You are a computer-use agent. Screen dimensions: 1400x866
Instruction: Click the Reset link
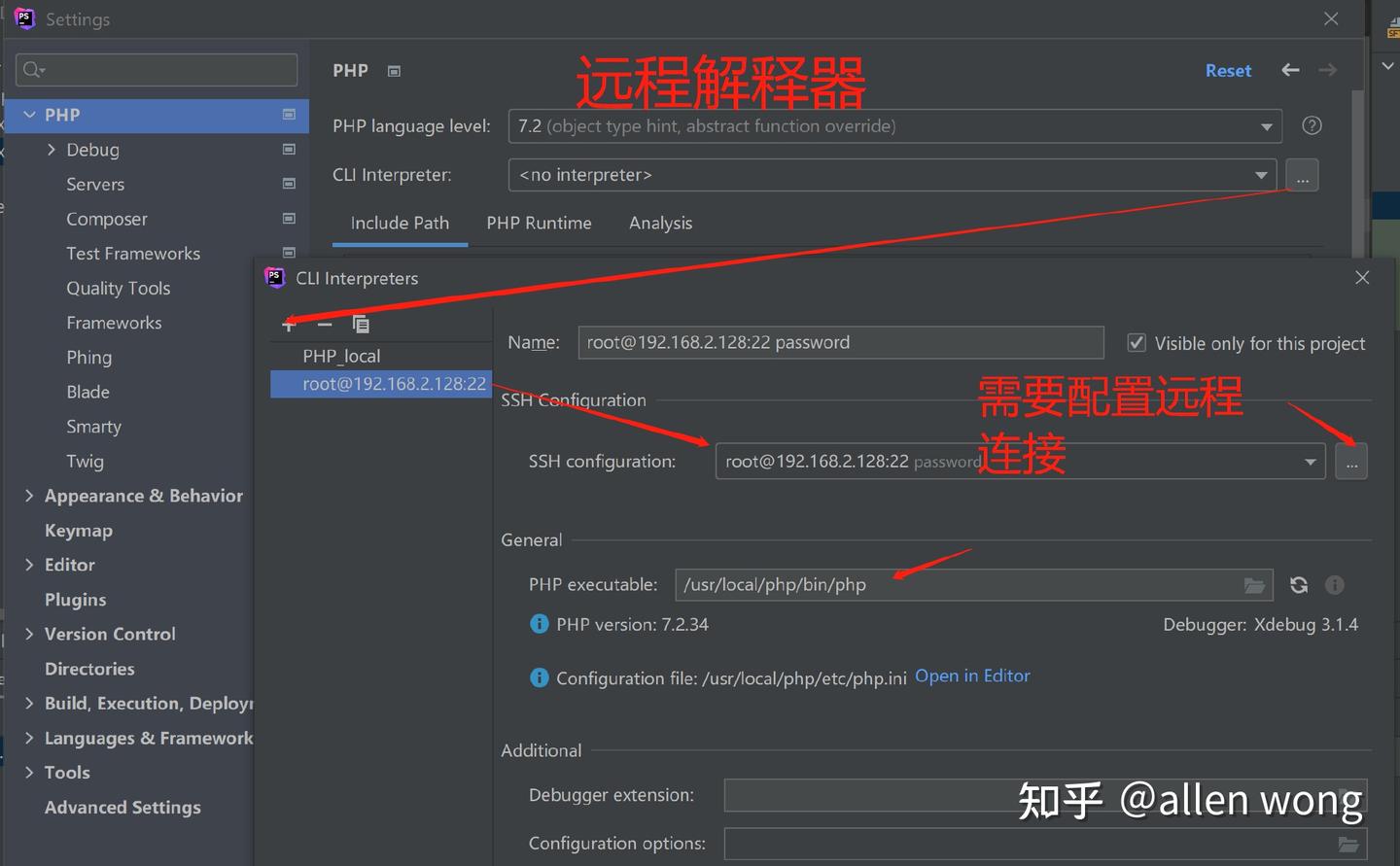[x=1228, y=71]
